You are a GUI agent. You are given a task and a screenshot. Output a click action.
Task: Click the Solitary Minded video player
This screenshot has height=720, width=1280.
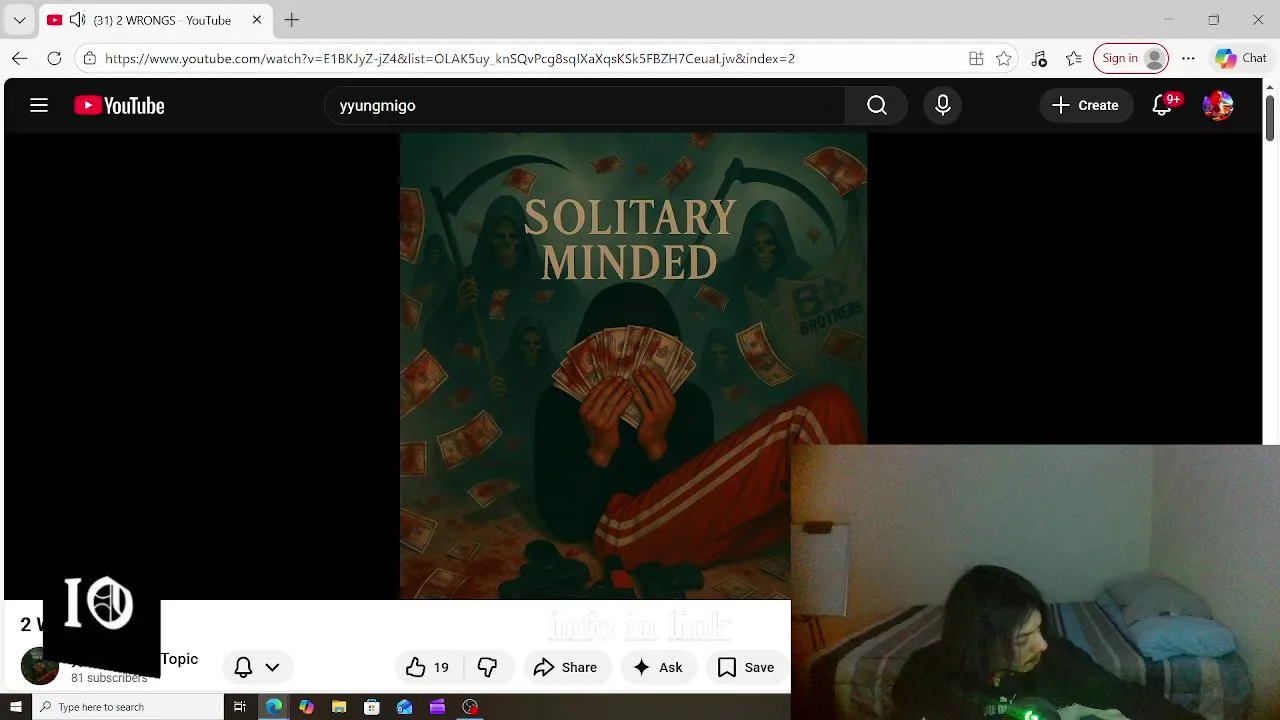tap(633, 366)
